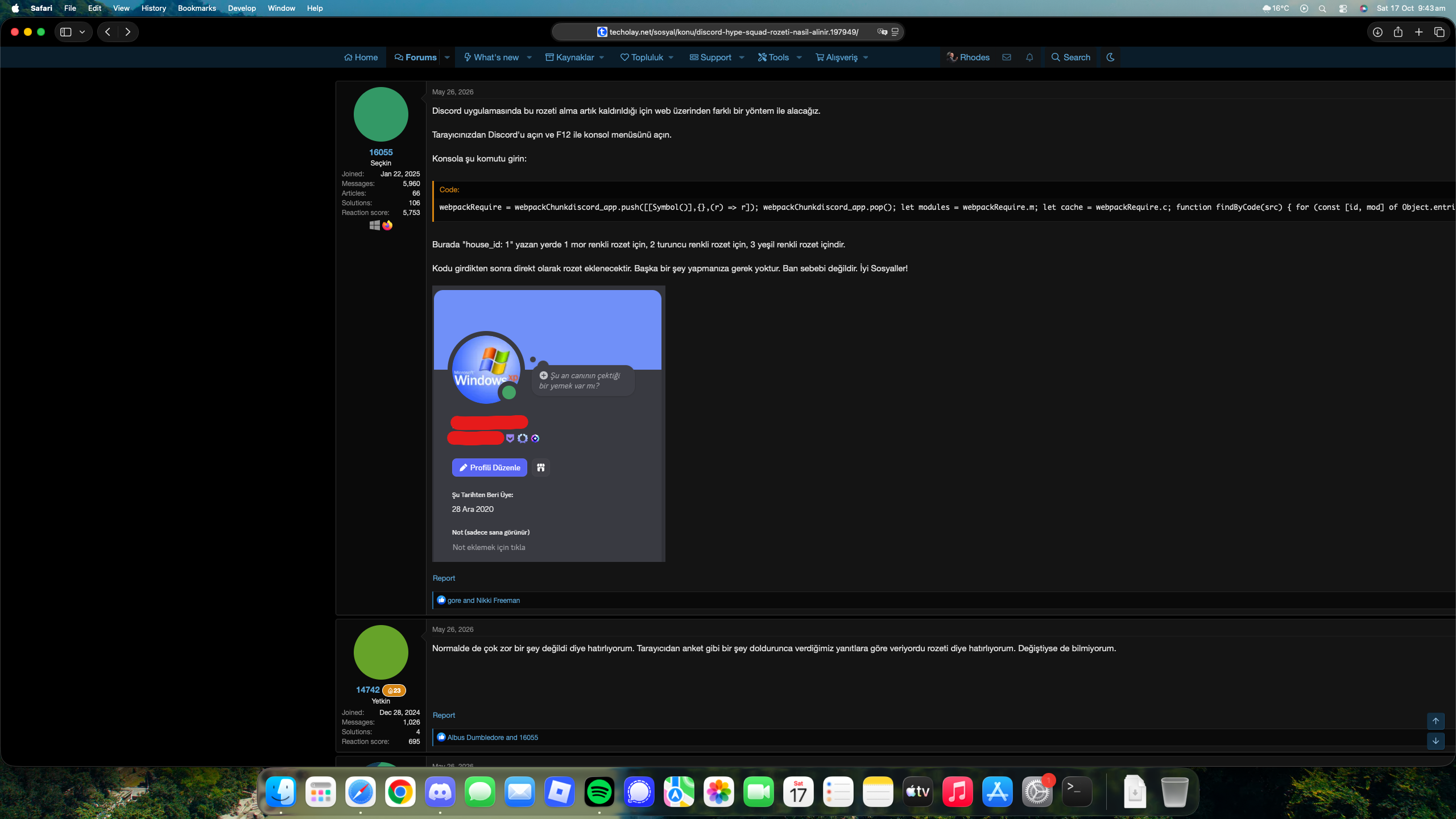The image size is (1456, 819).
Task: Toggle the forum dark mode moon icon
Action: (1110, 57)
